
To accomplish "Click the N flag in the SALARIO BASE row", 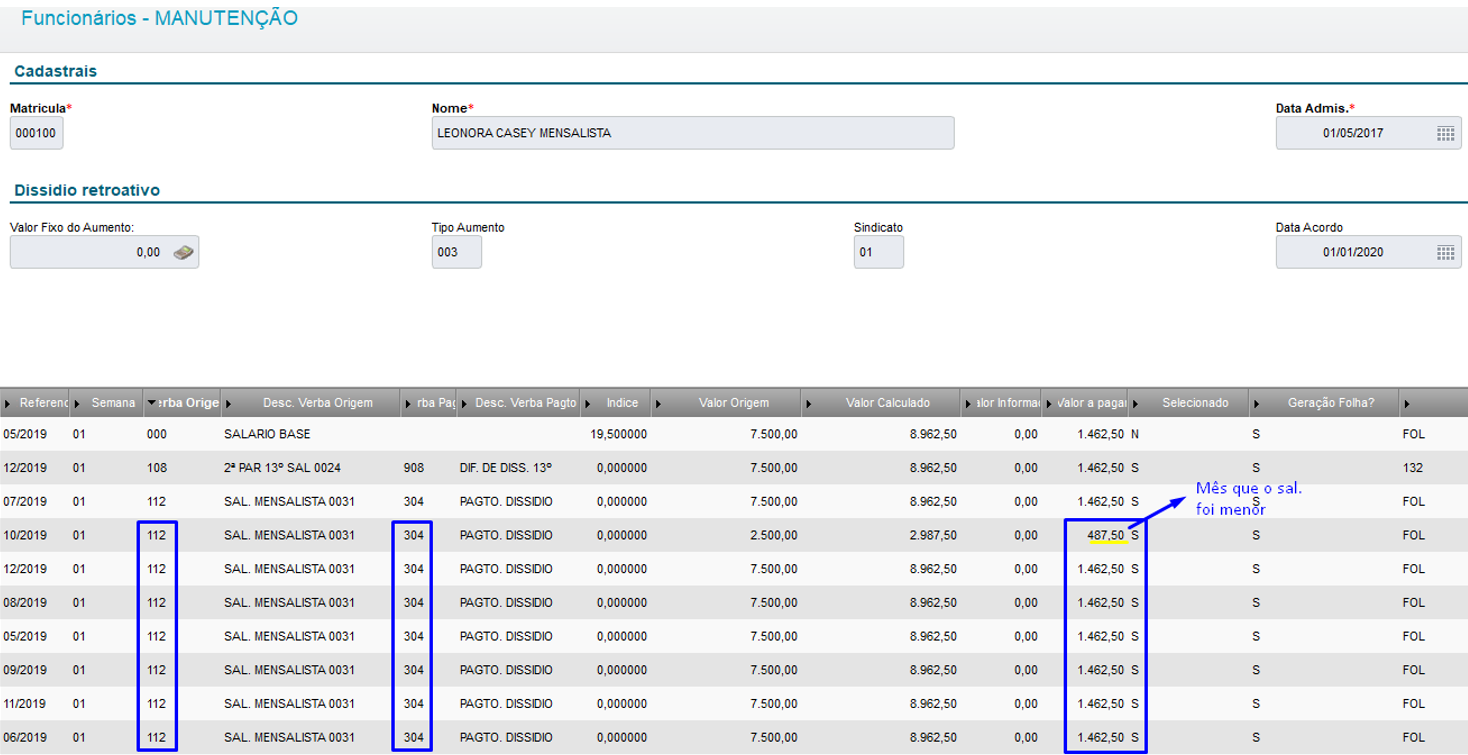I will tap(1134, 435).
